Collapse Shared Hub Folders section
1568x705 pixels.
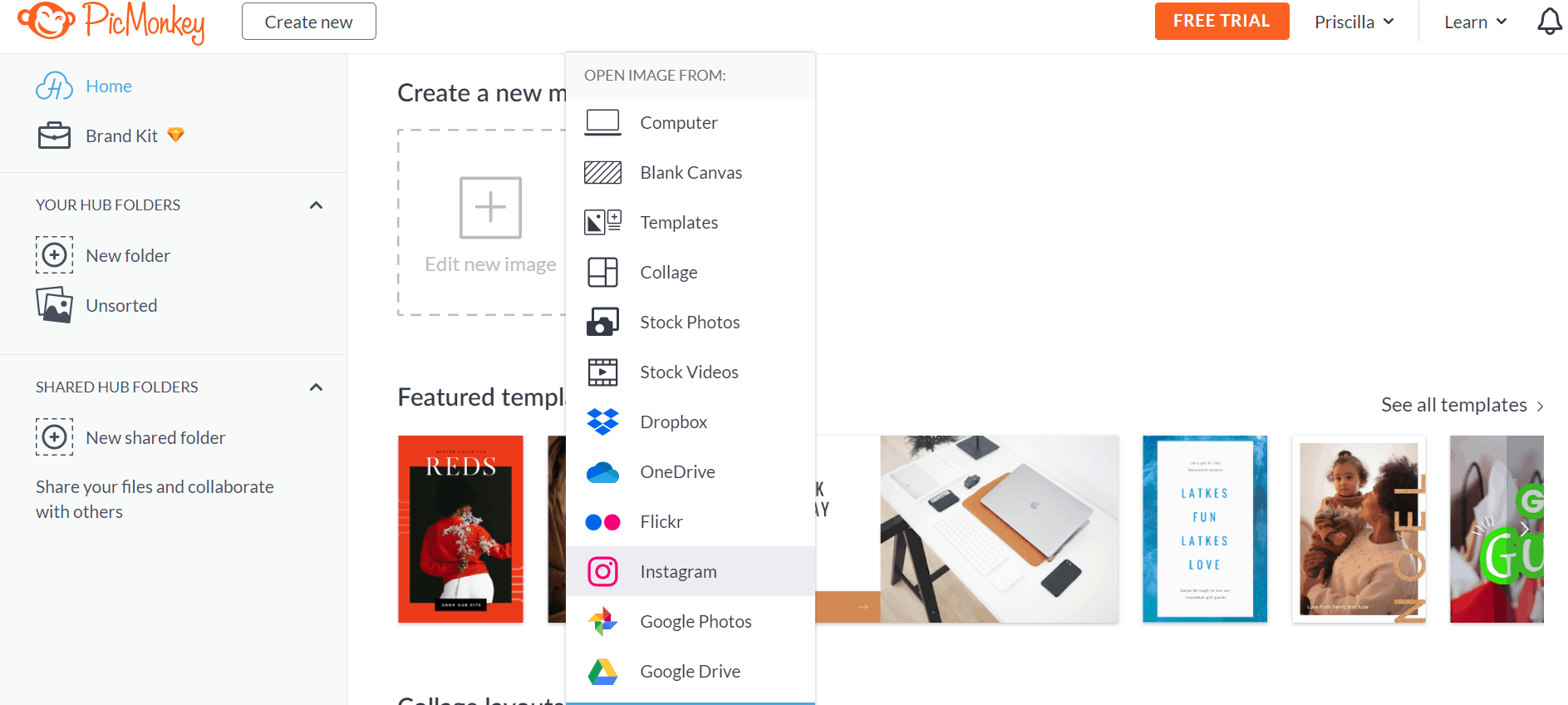(x=316, y=387)
